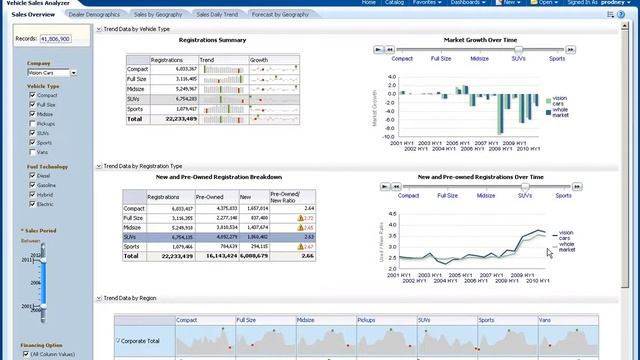This screenshot has width=640, height=360.
Task: Switch to Dealer Demographics tab
Action: pyautogui.click(x=94, y=14)
